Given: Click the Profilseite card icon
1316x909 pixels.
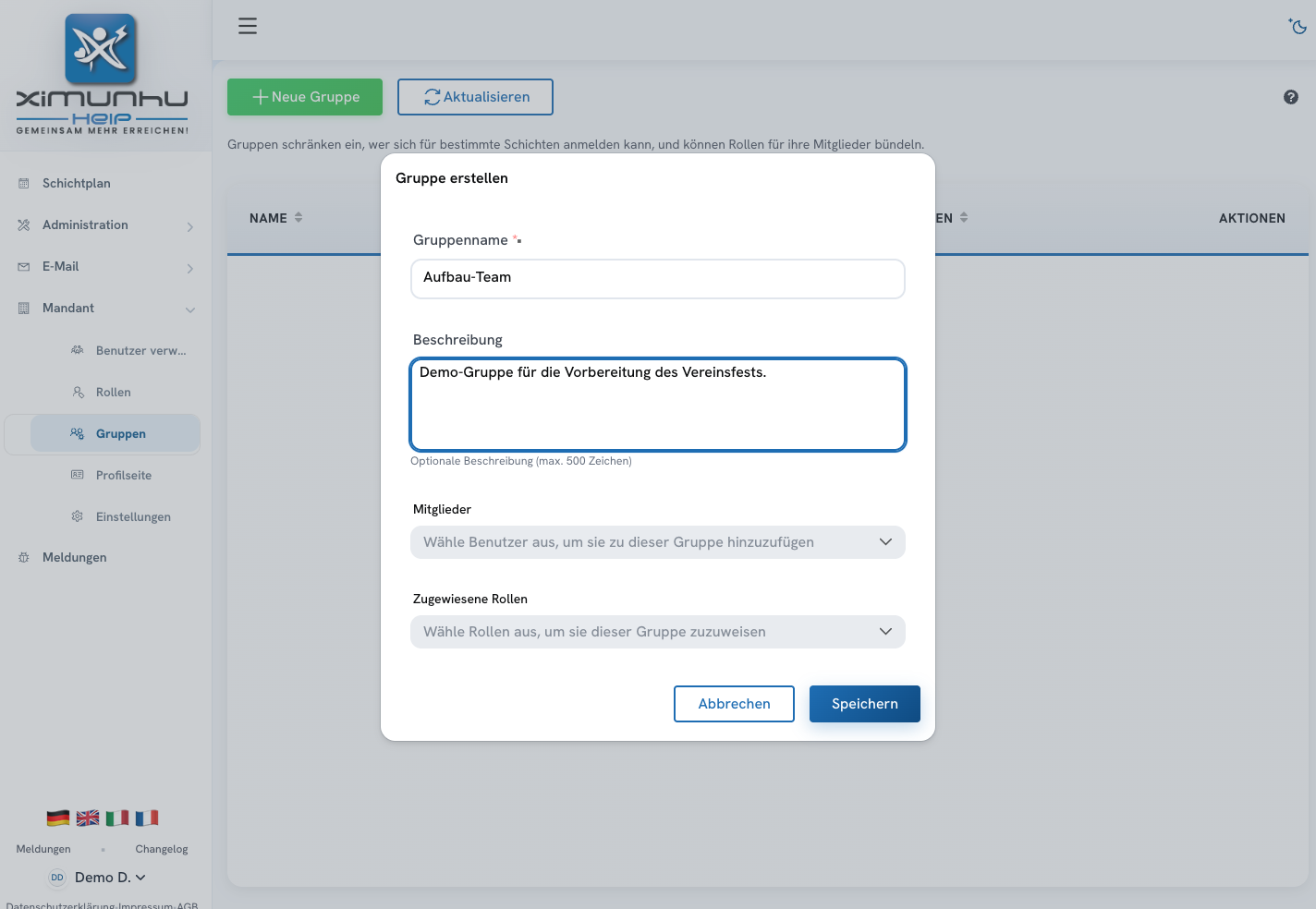Looking at the screenshot, I should (x=78, y=475).
